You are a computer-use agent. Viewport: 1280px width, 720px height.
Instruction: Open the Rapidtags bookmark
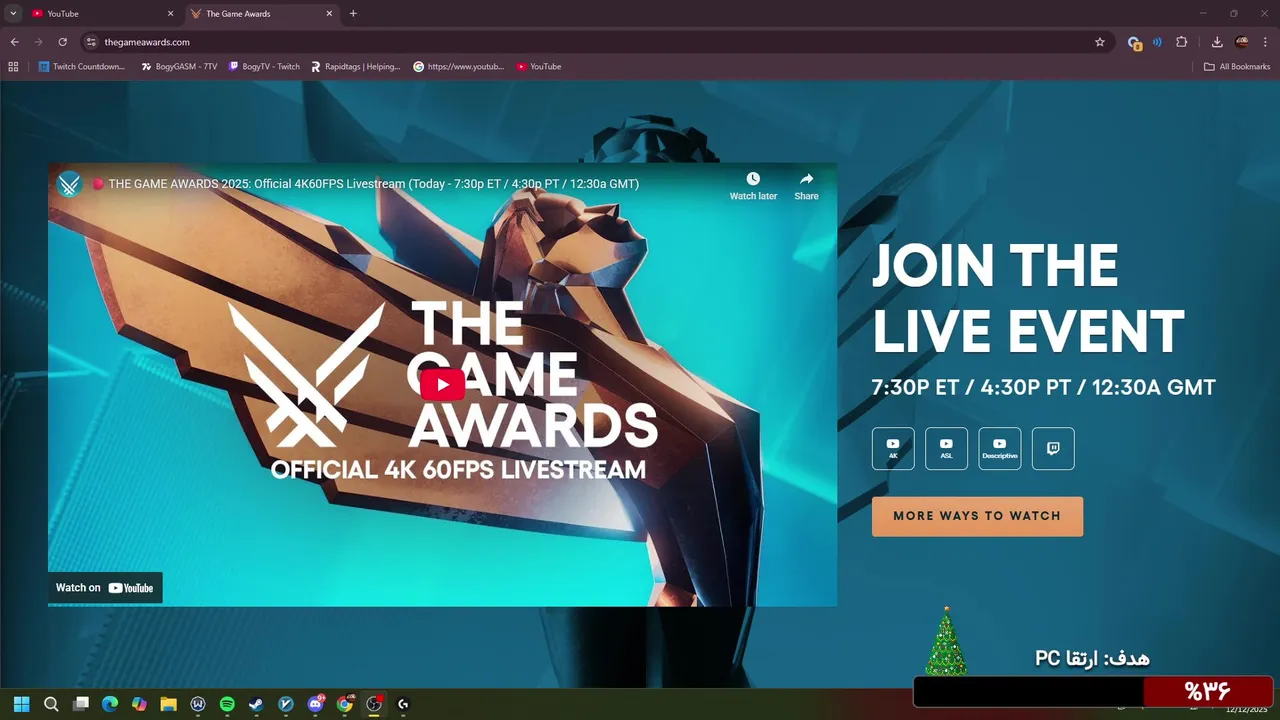[355, 67]
